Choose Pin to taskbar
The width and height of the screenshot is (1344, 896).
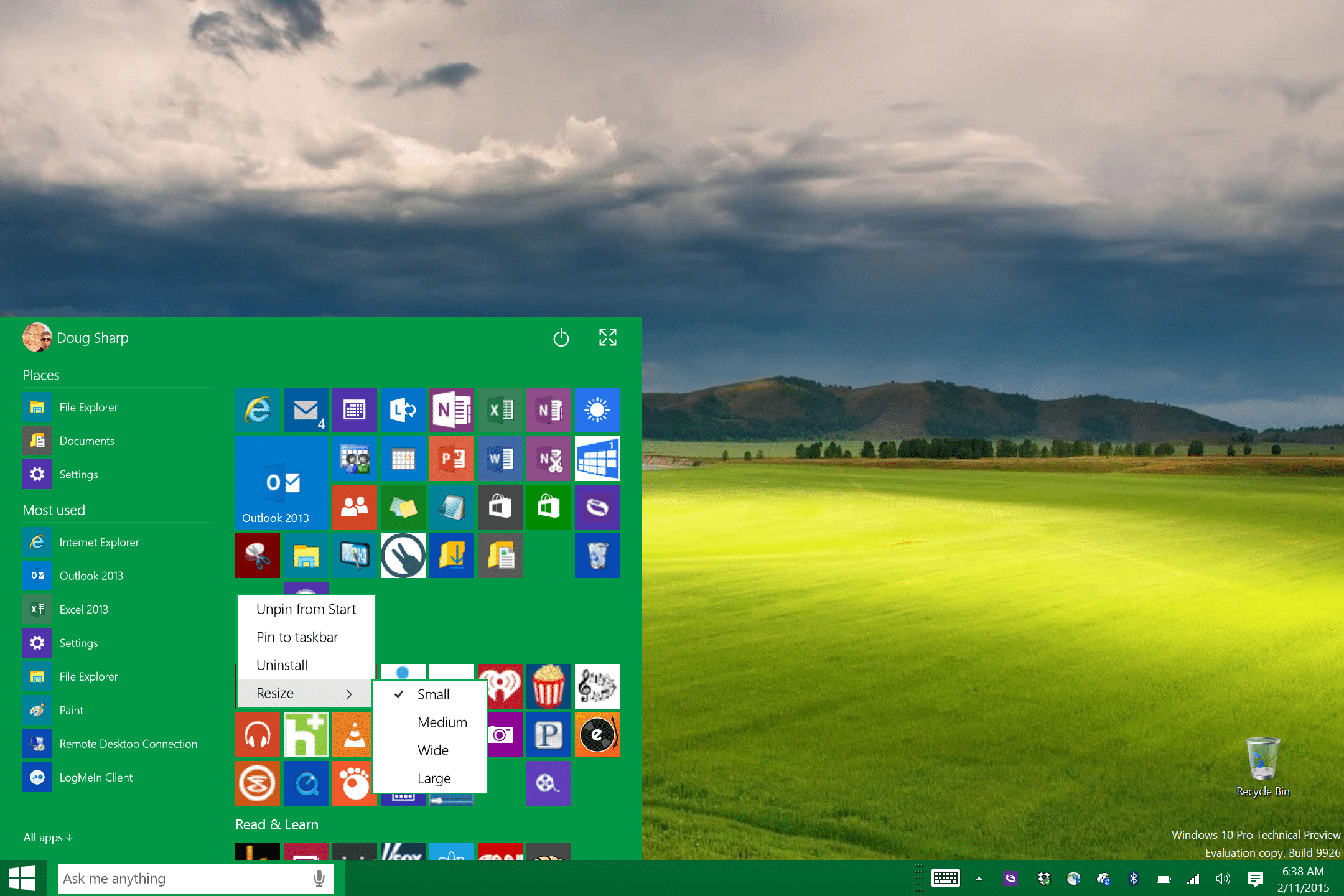306,637
